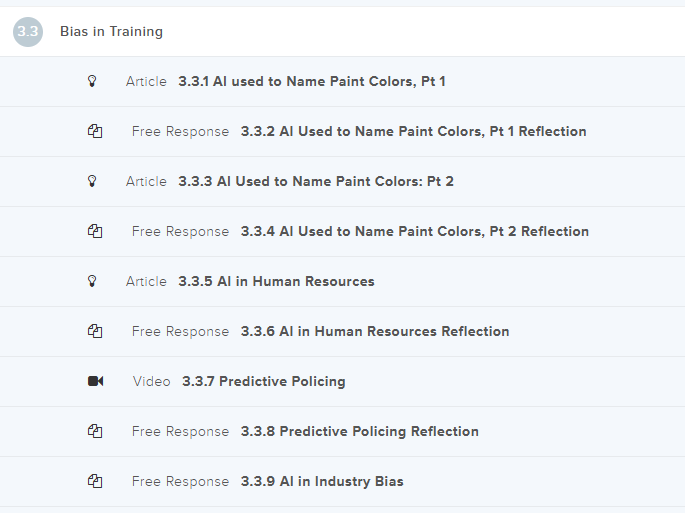This screenshot has width=685, height=513.
Task: Click the free response icon beside 3.3.2
Action: click(95, 131)
